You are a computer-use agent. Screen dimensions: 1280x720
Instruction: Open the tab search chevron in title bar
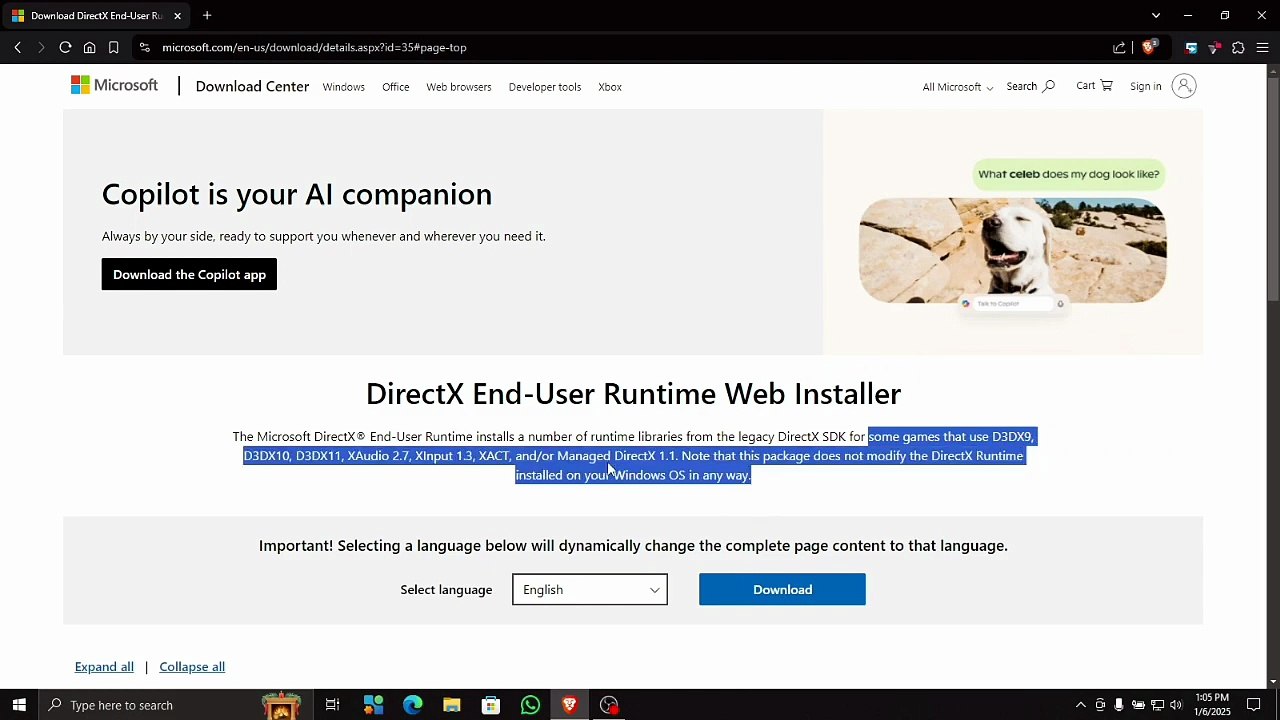[1156, 15]
